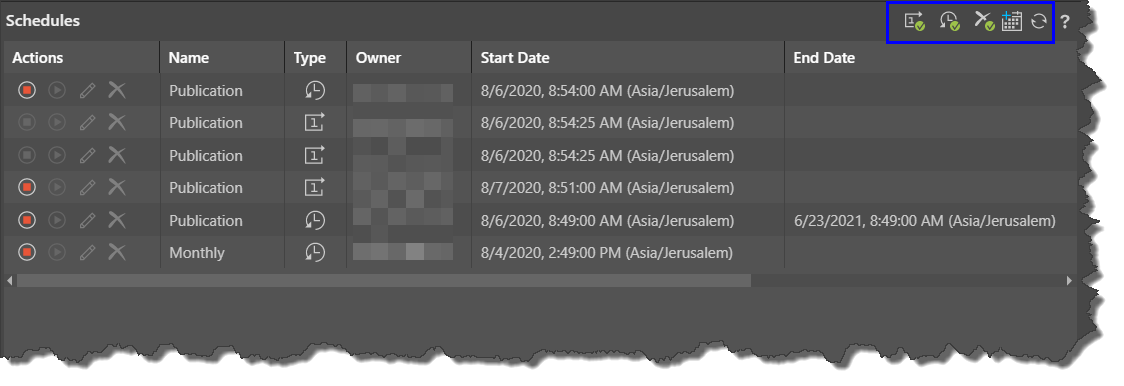The image size is (1124, 386).
Task: Edit the Publication schedule ending 6/23/2021
Action: pyautogui.click(x=87, y=220)
